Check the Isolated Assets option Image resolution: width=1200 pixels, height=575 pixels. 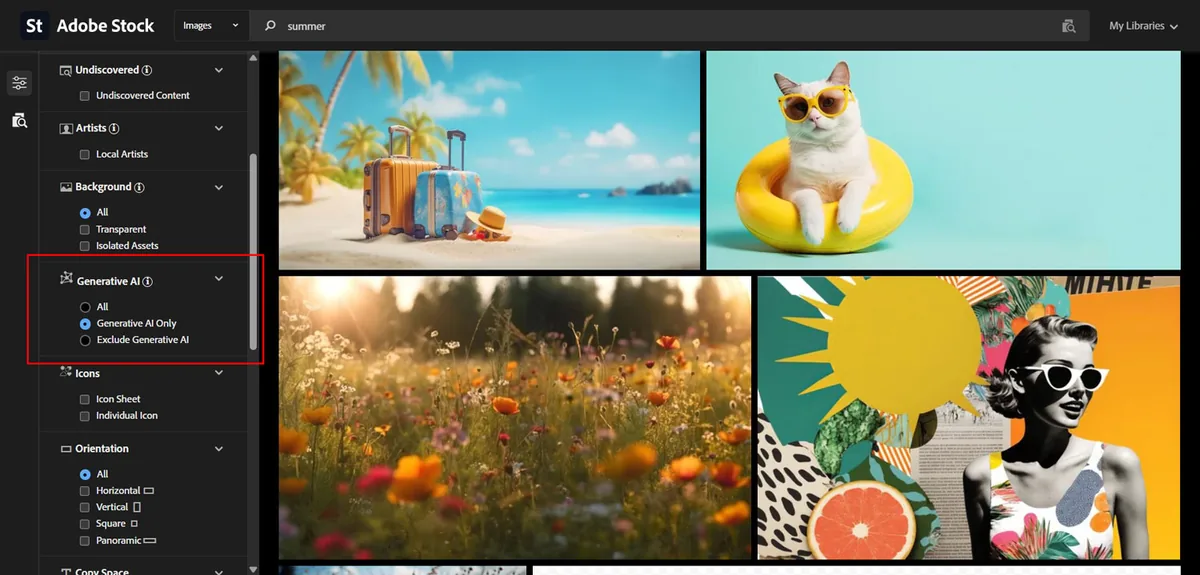pyautogui.click(x=85, y=246)
